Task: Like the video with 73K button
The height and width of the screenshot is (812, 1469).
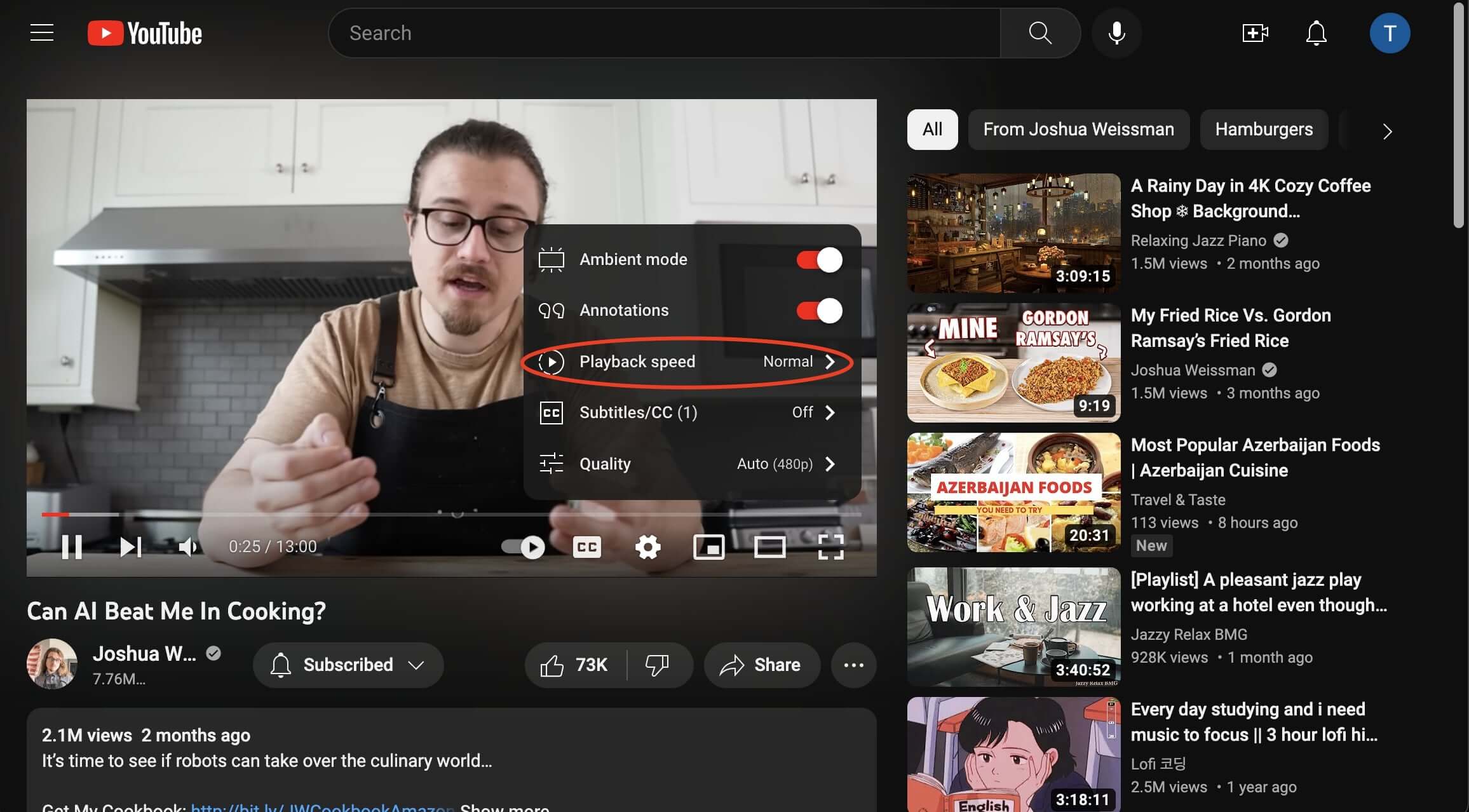Action: pos(574,665)
